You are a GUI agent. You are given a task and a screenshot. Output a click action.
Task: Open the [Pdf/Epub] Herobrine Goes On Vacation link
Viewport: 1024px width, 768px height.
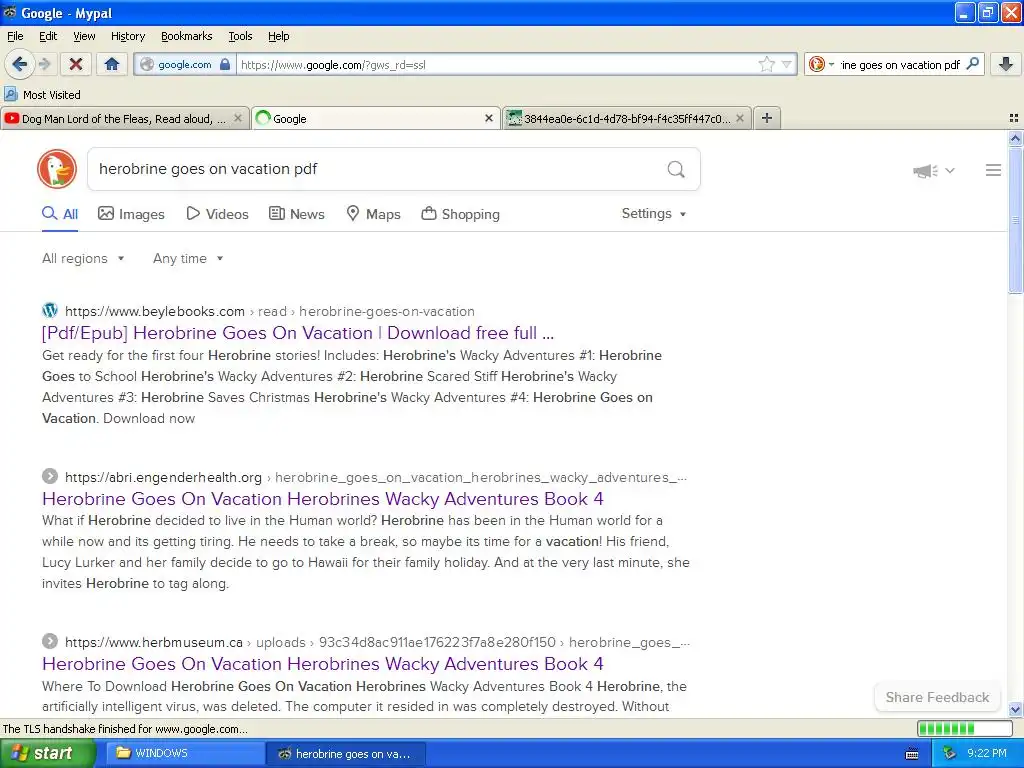click(x=298, y=333)
